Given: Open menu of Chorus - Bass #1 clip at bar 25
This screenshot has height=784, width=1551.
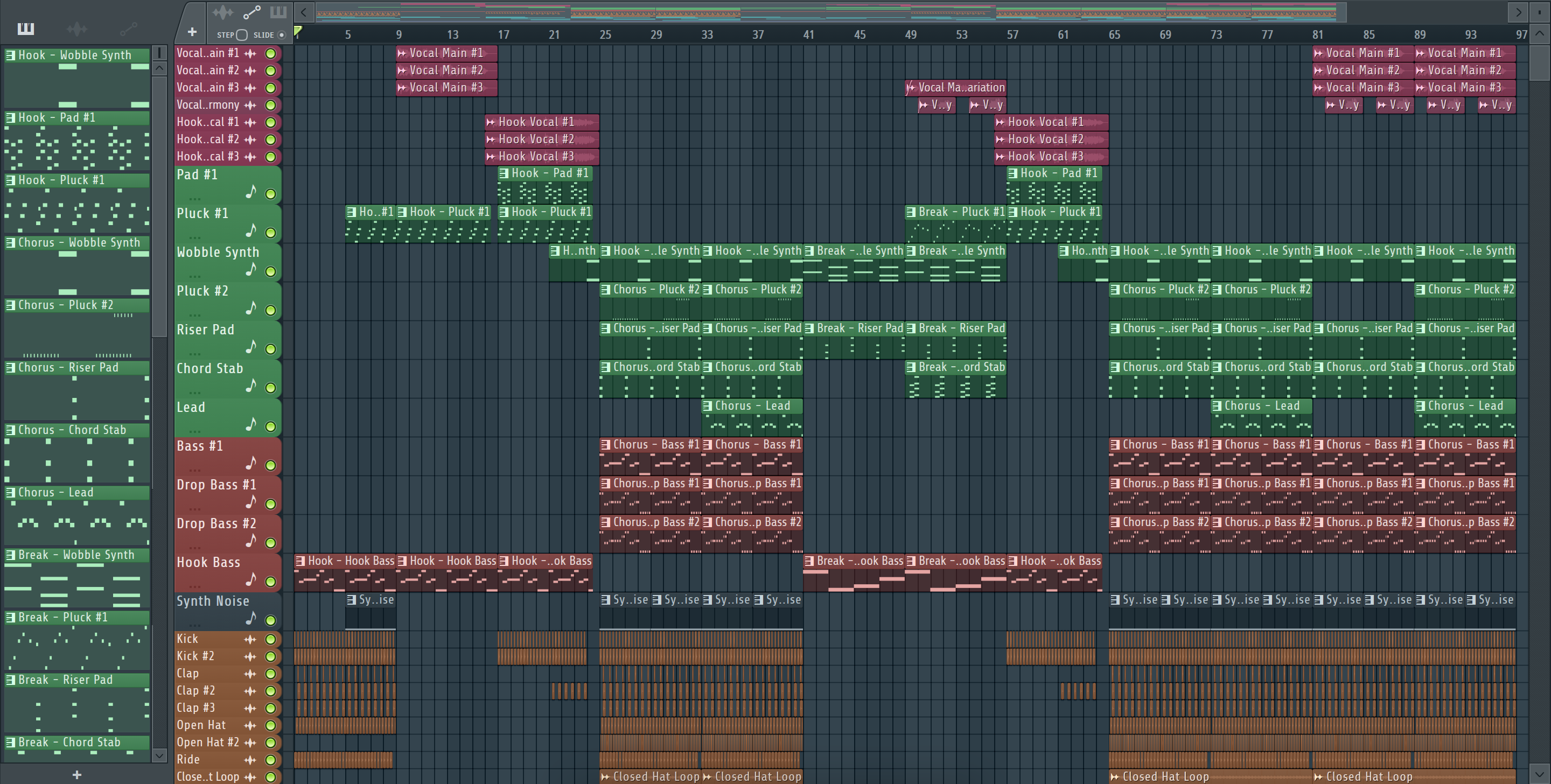Looking at the screenshot, I should pos(606,444).
